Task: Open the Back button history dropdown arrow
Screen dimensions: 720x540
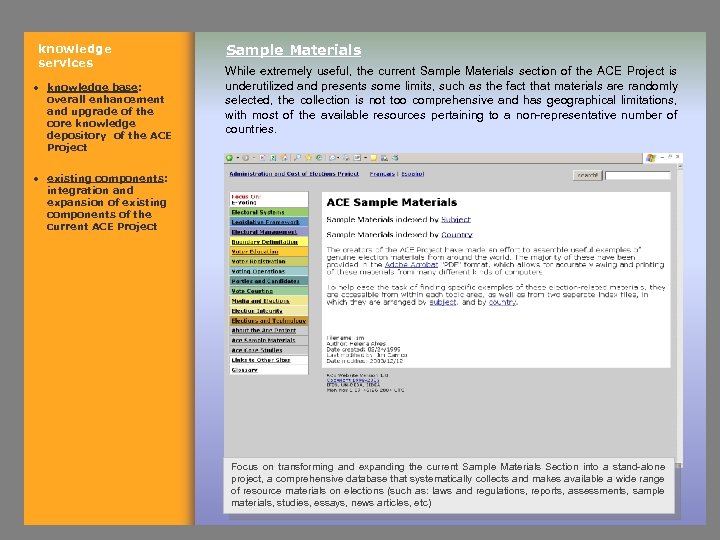Action: pos(238,158)
